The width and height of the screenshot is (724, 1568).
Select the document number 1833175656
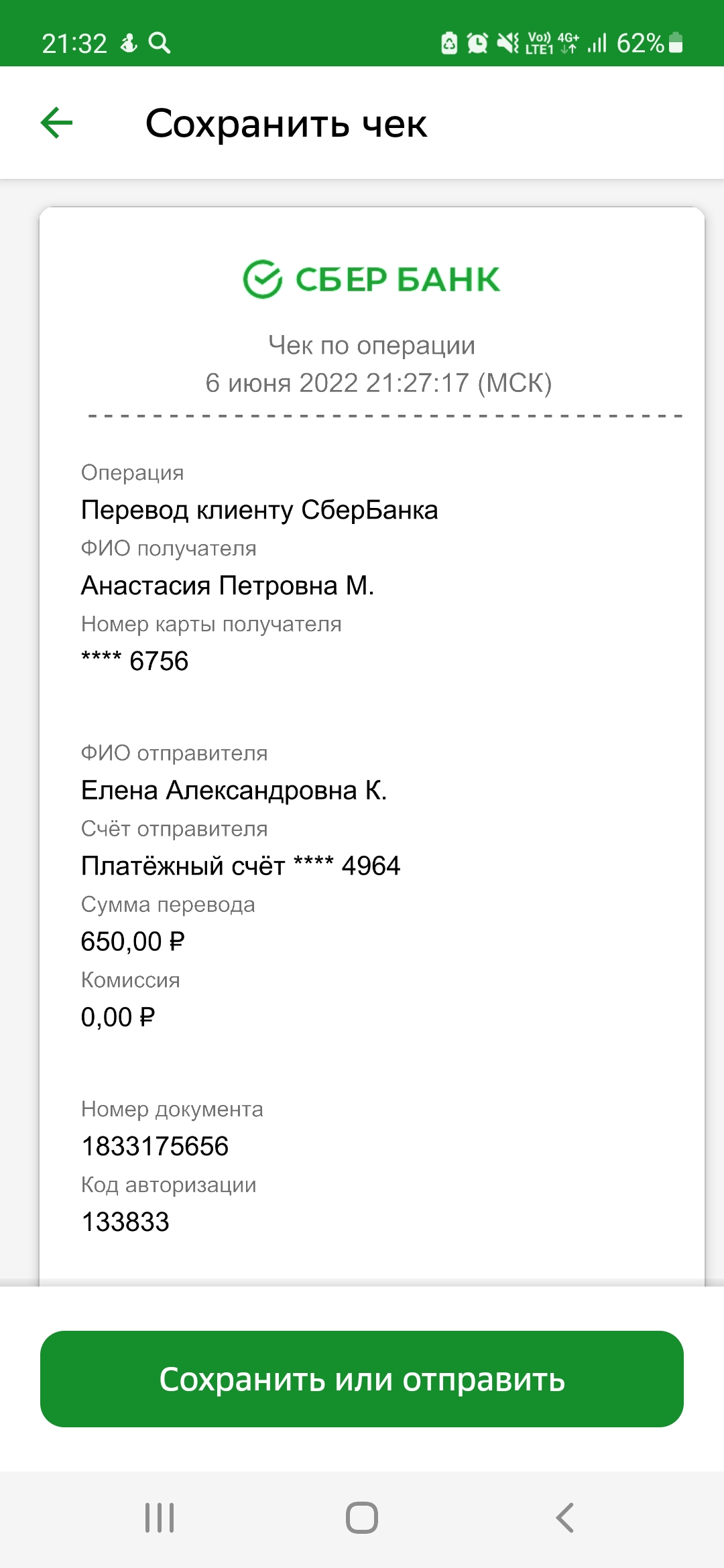point(155,1147)
